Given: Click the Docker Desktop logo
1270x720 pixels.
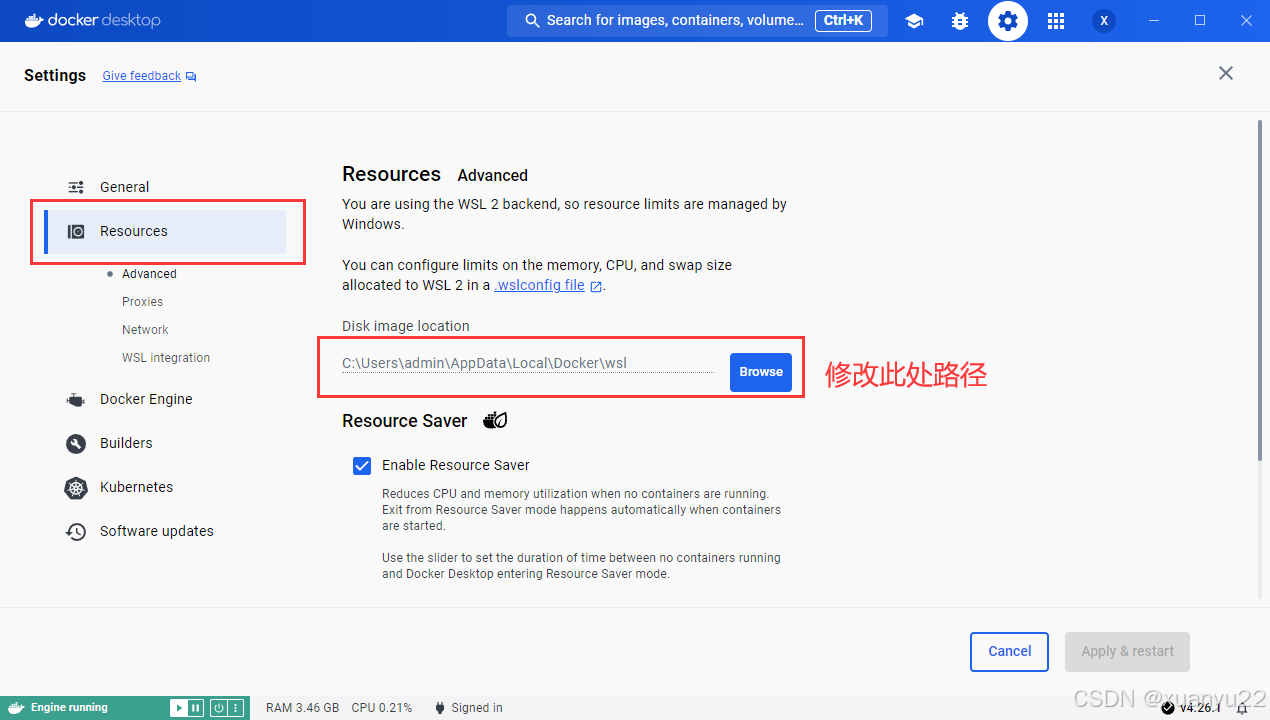Looking at the screenshot, I should pyautogui.click(x=92, y=21).
